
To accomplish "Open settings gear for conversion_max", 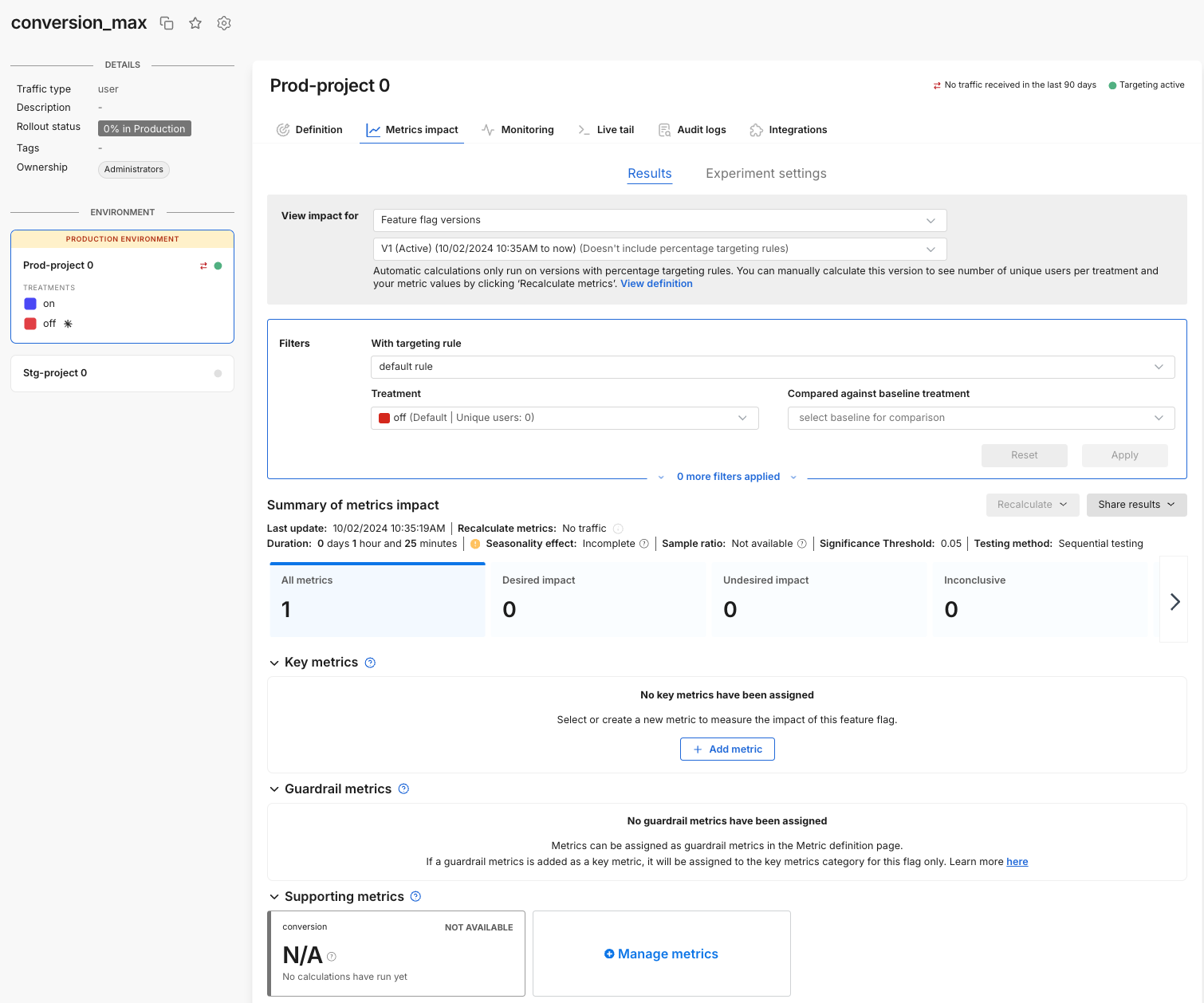I will click(224, 23).
